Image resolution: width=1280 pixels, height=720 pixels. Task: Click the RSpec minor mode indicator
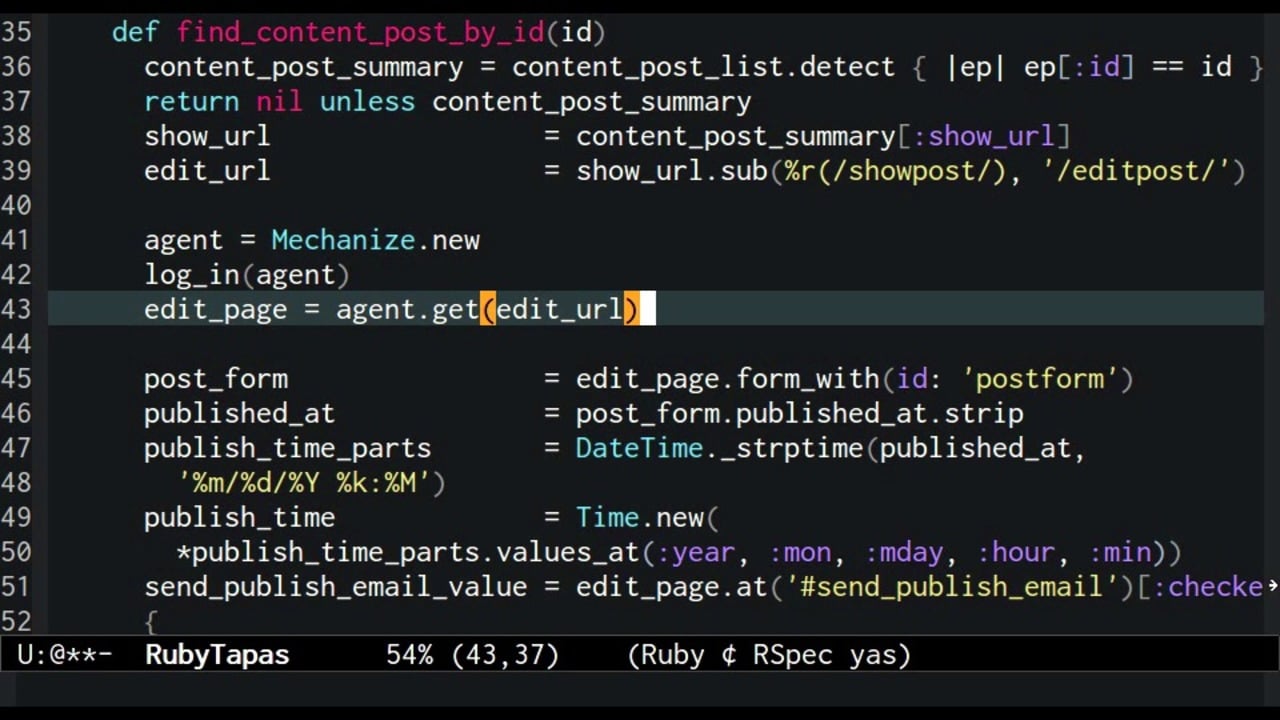click(x=792, y=654)
